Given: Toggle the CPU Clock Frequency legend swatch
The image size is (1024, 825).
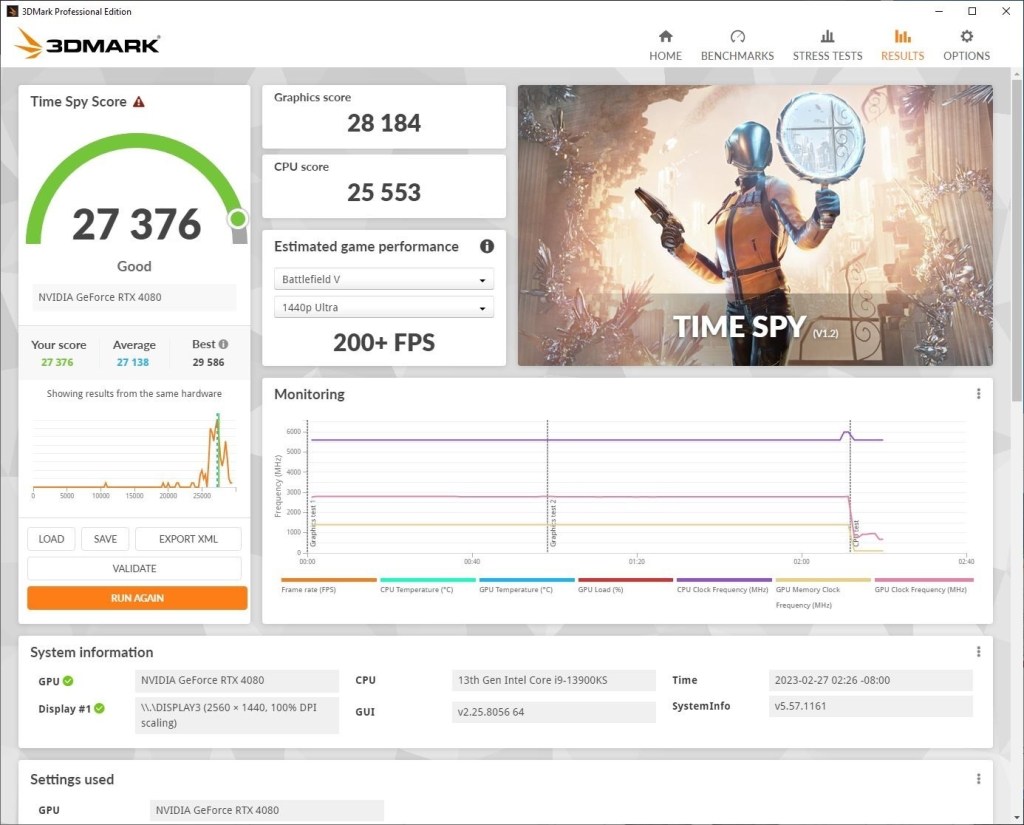Looking at the screenshot, I should 724,579.
